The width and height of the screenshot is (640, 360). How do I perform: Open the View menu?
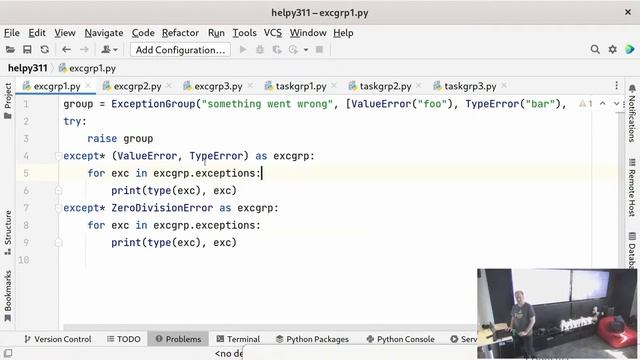pyautogui.click(x=65, y=33)
